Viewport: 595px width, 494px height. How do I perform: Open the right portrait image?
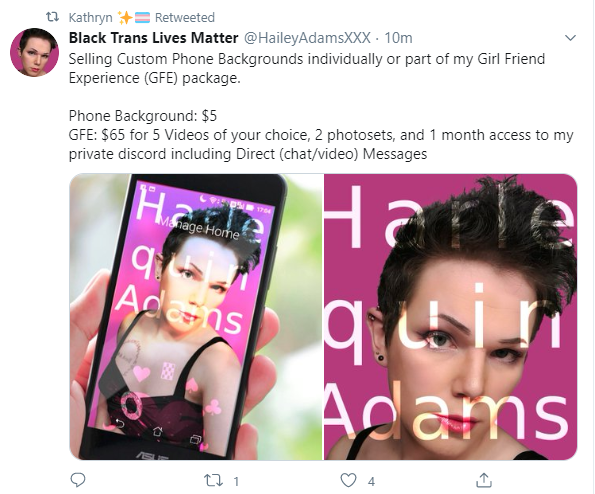pyautogui.click(x=450, y=317)
